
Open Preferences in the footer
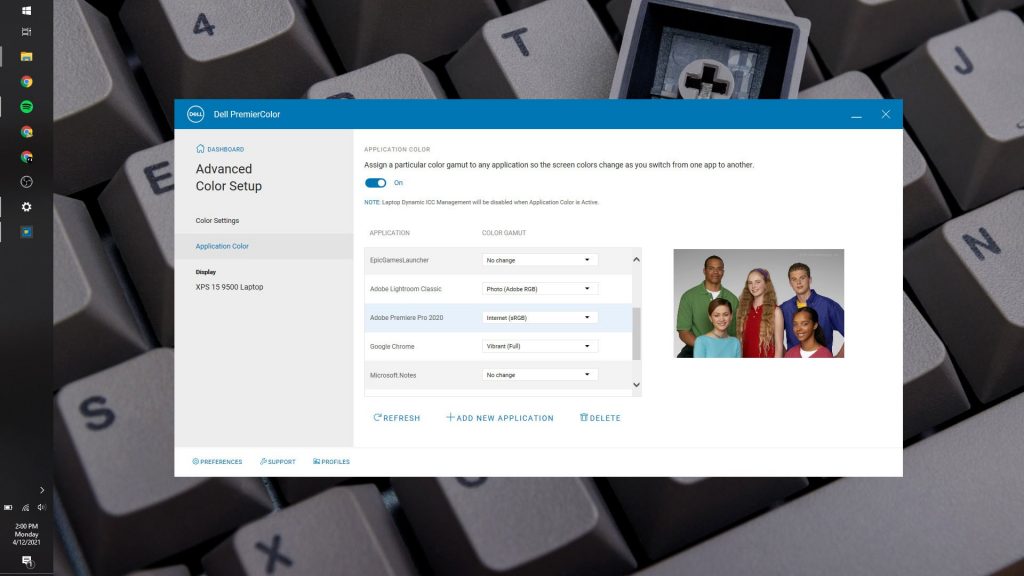[217, 462]
